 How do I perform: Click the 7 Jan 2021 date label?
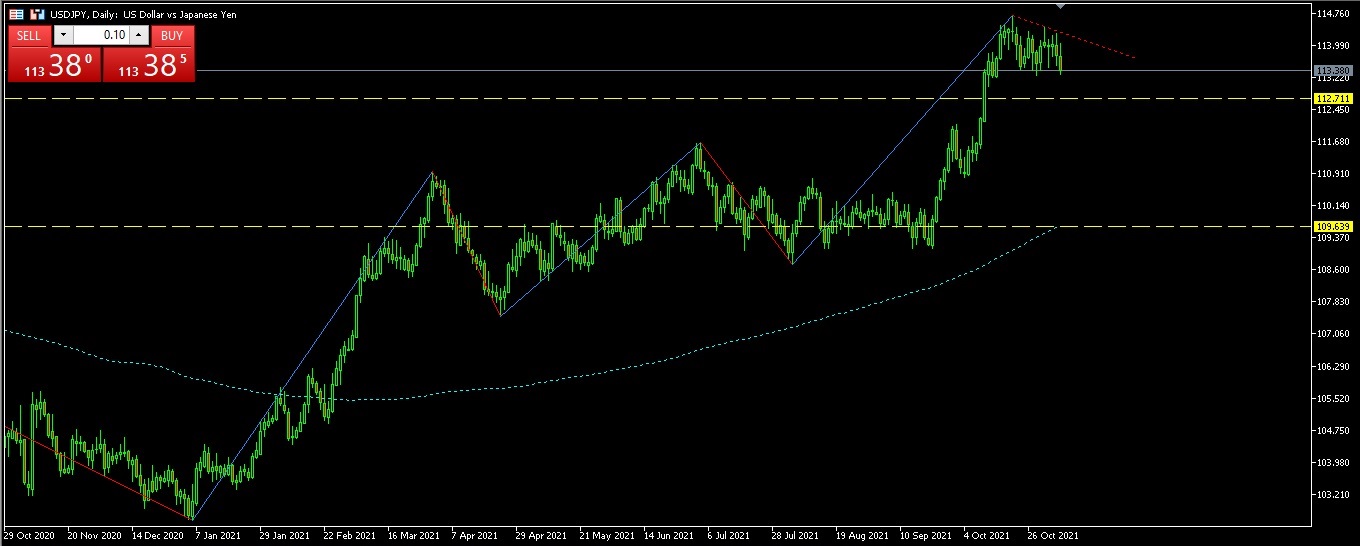tap(219, 535)
